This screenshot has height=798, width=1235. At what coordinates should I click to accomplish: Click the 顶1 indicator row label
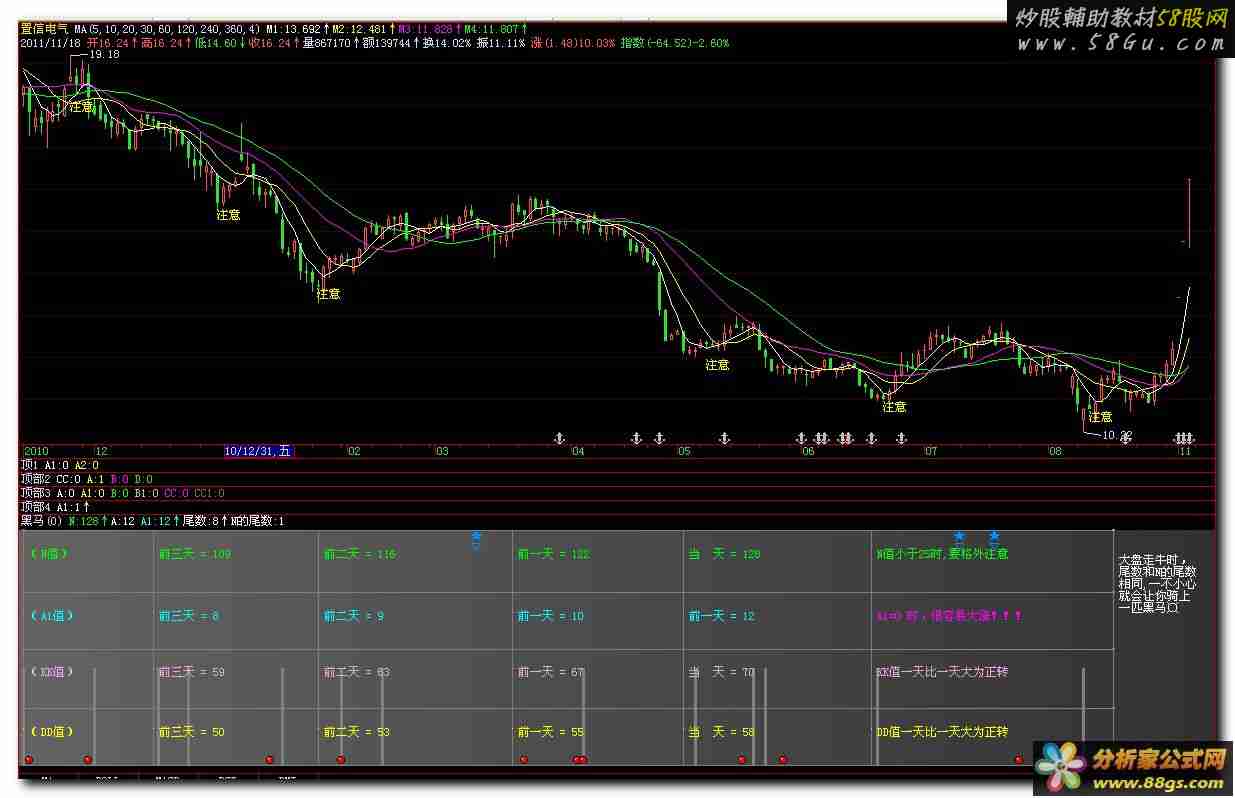(30, 465)
